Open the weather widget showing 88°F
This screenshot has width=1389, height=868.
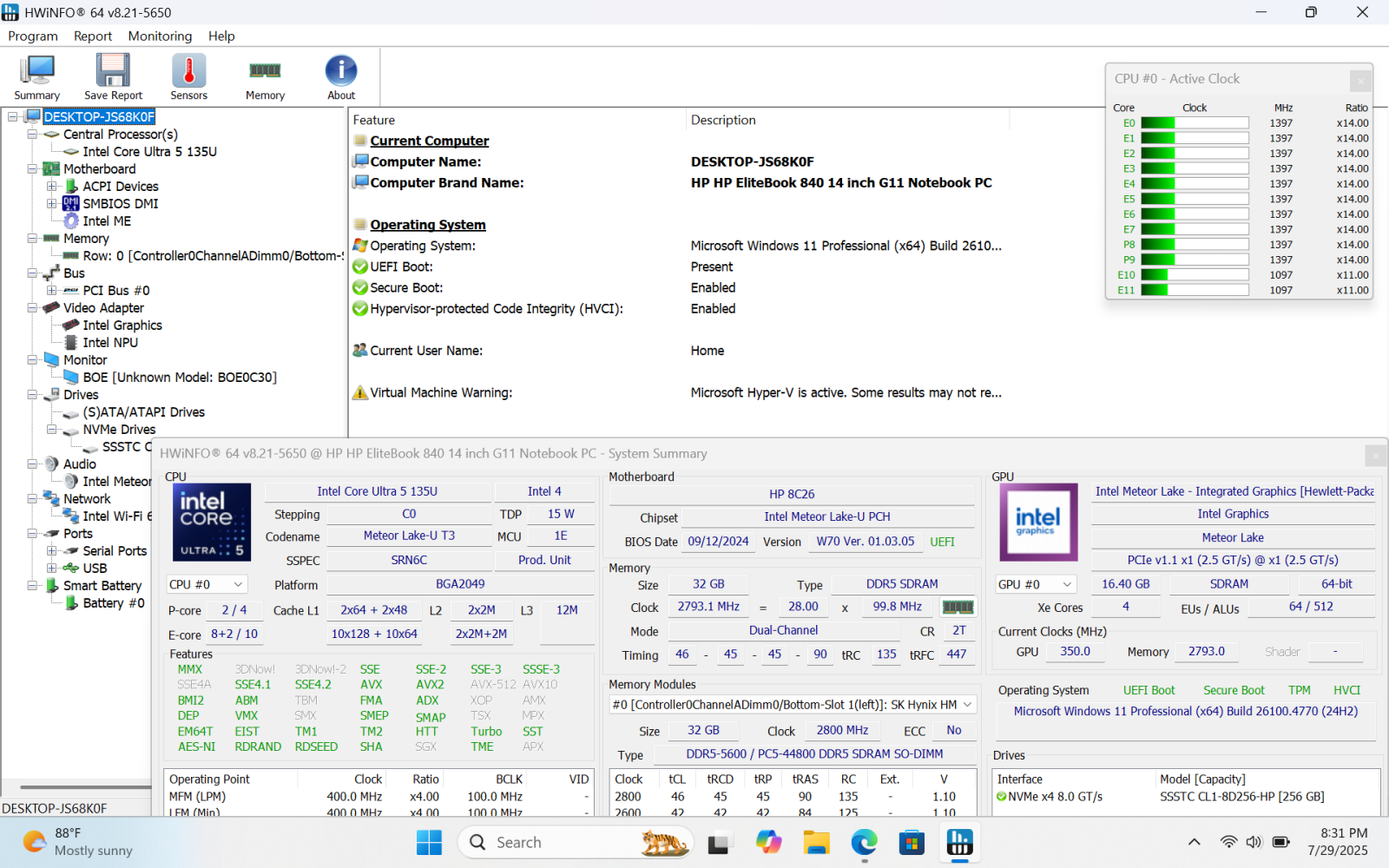point(78,842)
